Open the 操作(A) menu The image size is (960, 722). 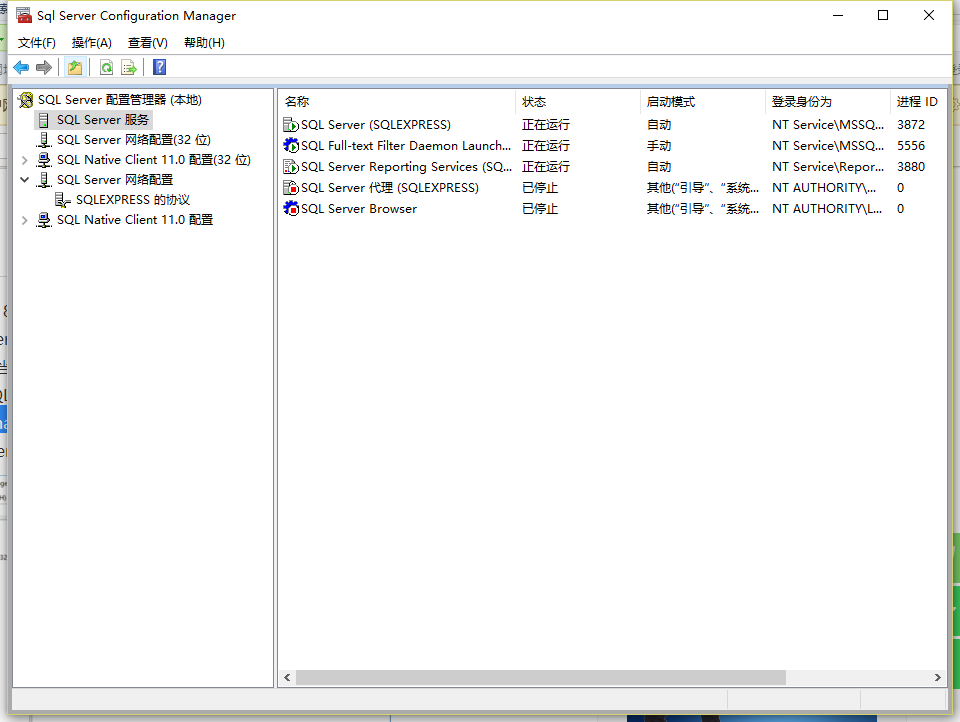(x=92, y=42)
